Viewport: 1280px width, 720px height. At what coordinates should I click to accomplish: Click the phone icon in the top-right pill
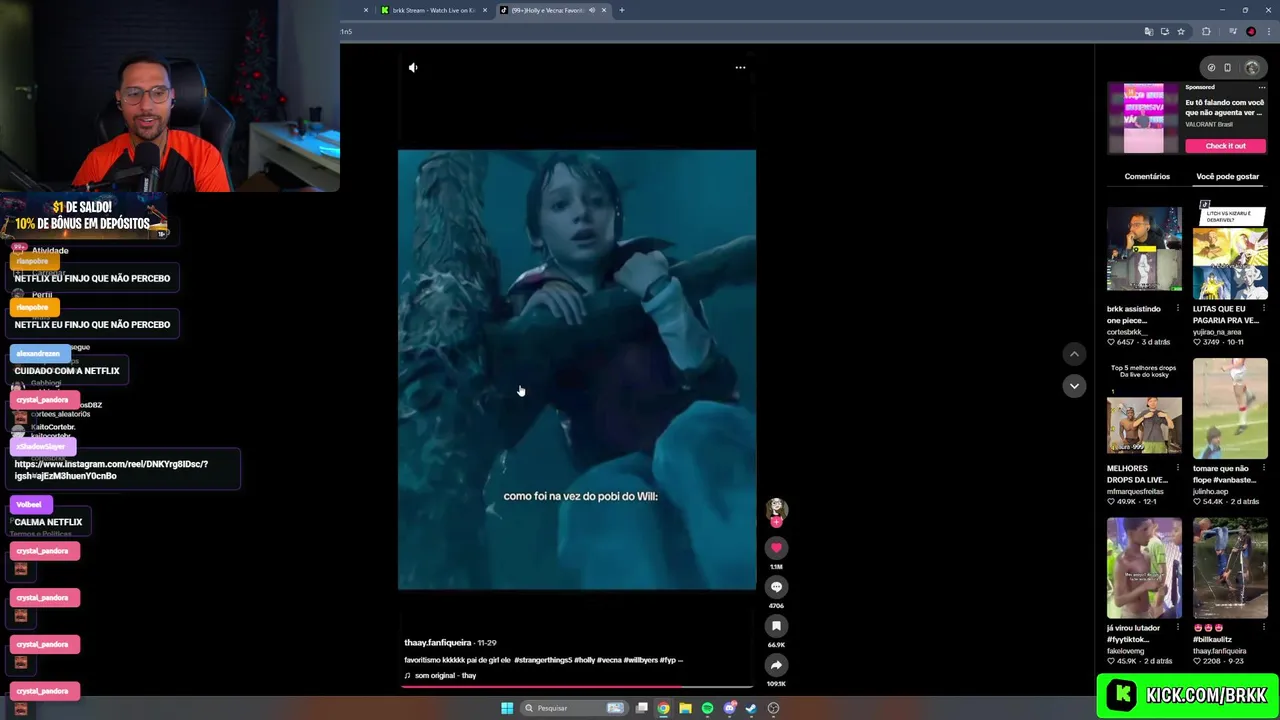1228,67
